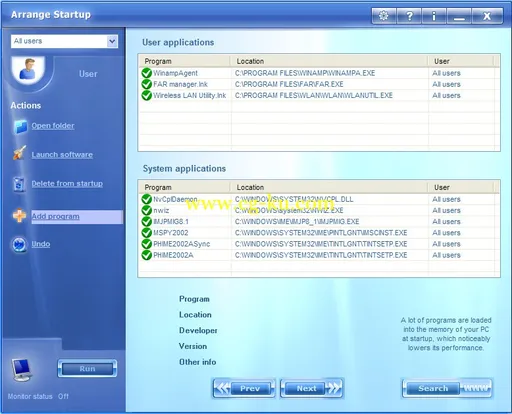Sort user applications by User column header
512x414 pixels.
coord(461,61)
